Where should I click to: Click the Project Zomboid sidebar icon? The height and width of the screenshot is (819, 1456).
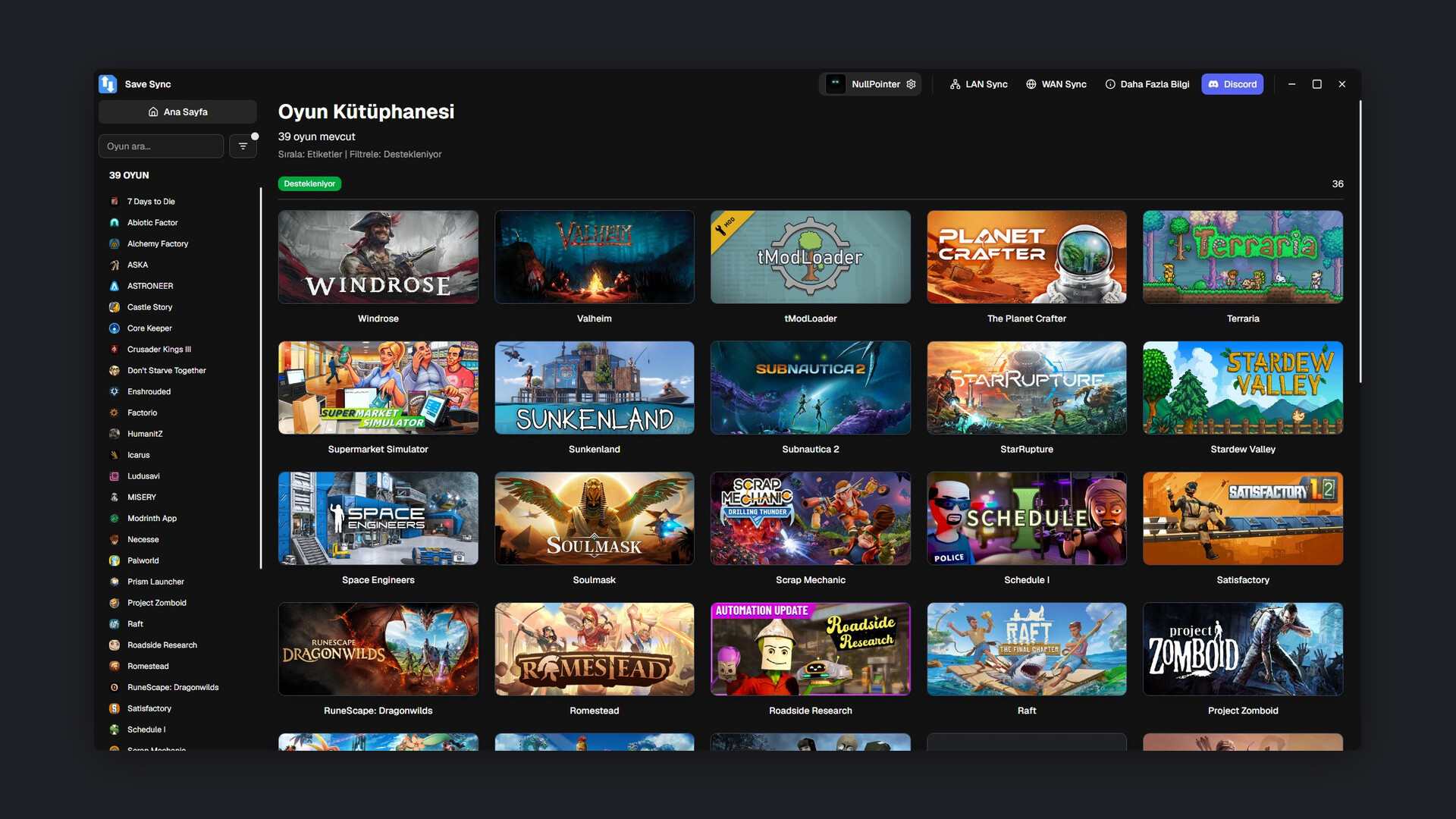click(115, 603)
